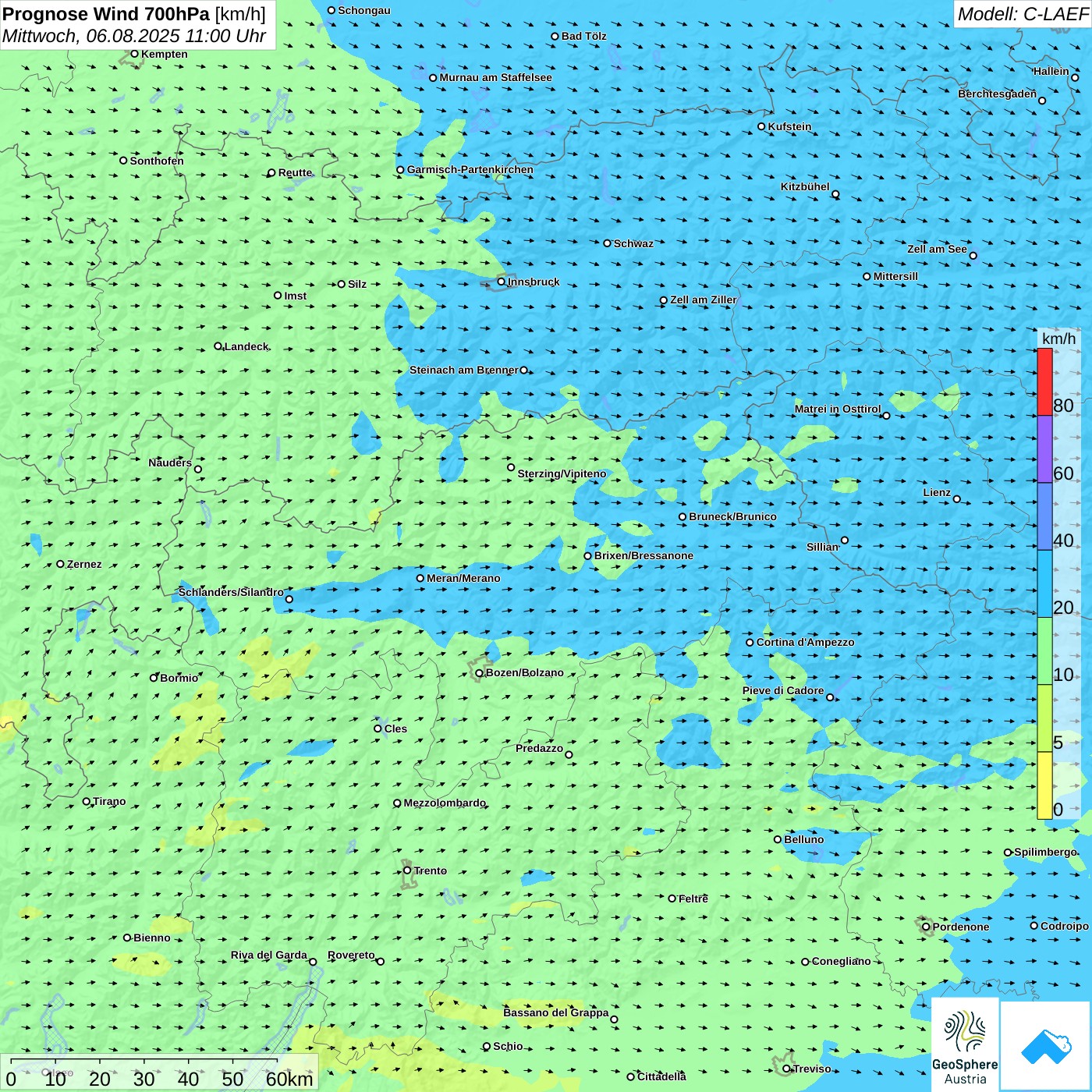The height and width of the screenshot is (1092, 1092).
Task: Select the purple 60–80 km/h legend band
Action: (x=1044, y=449)
